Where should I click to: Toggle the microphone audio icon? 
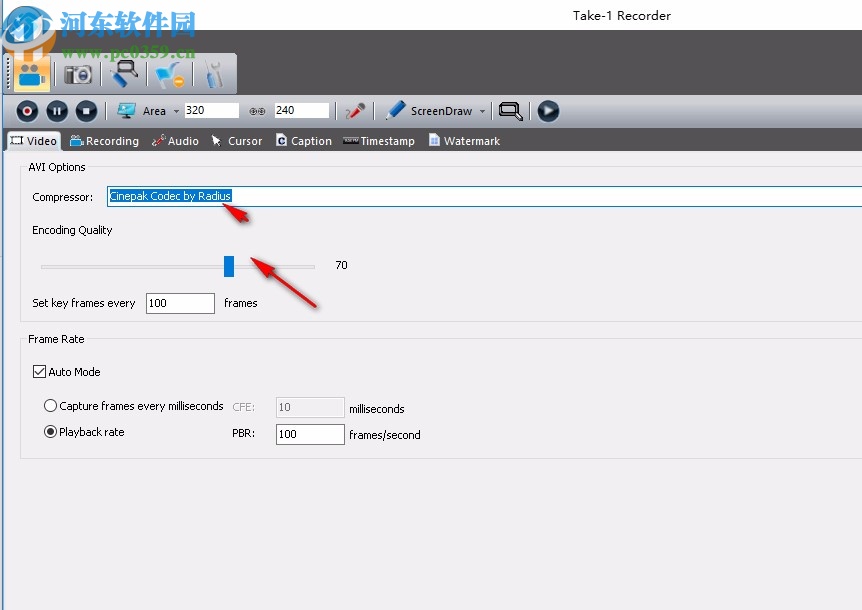tap(355, 111)
